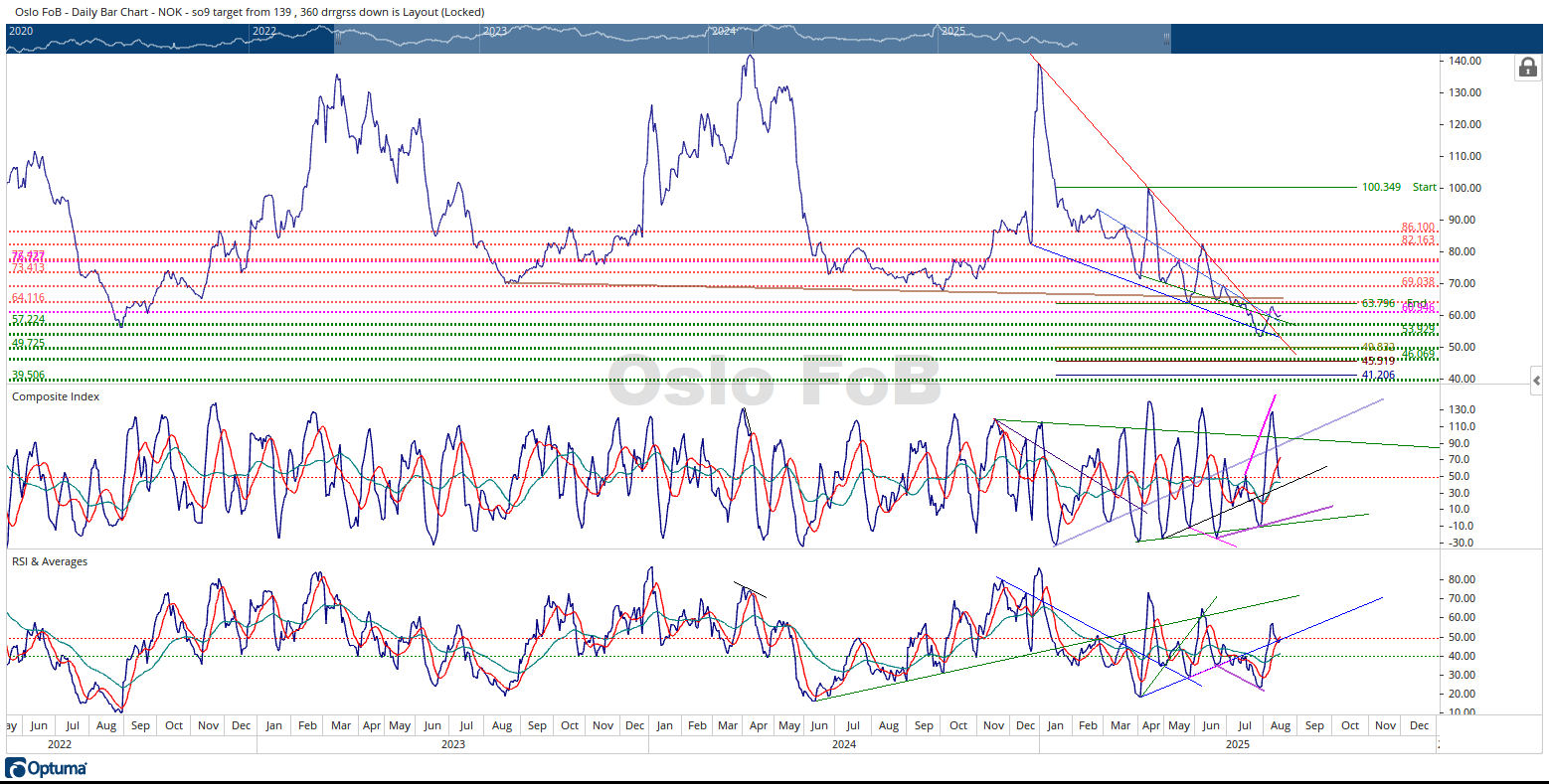Click the 64.116 level label at left
1549x784 pixels.
tap(28, 298)
